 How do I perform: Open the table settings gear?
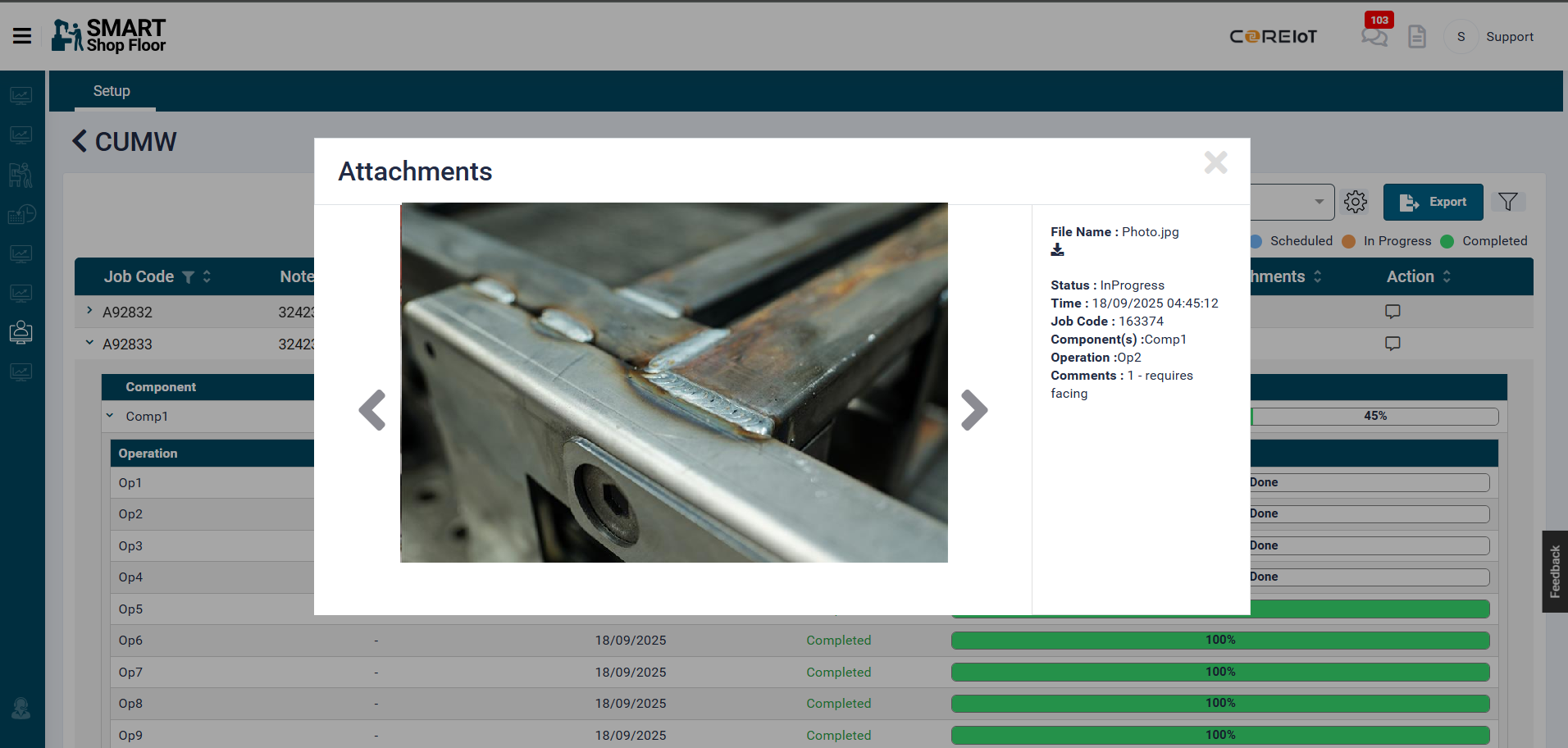(1355, 202)
